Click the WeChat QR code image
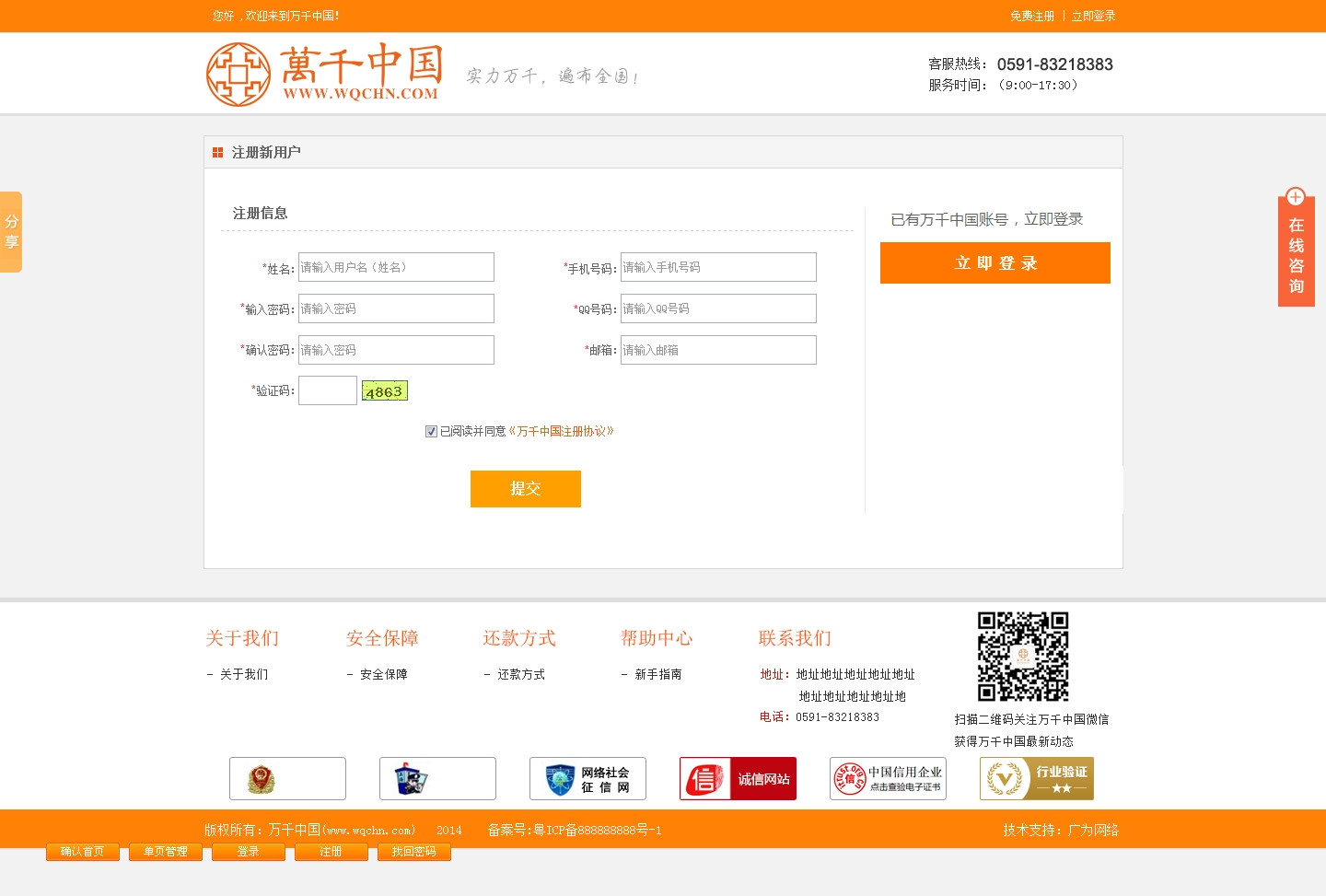1326x896 pixels. coord(1023,657)
